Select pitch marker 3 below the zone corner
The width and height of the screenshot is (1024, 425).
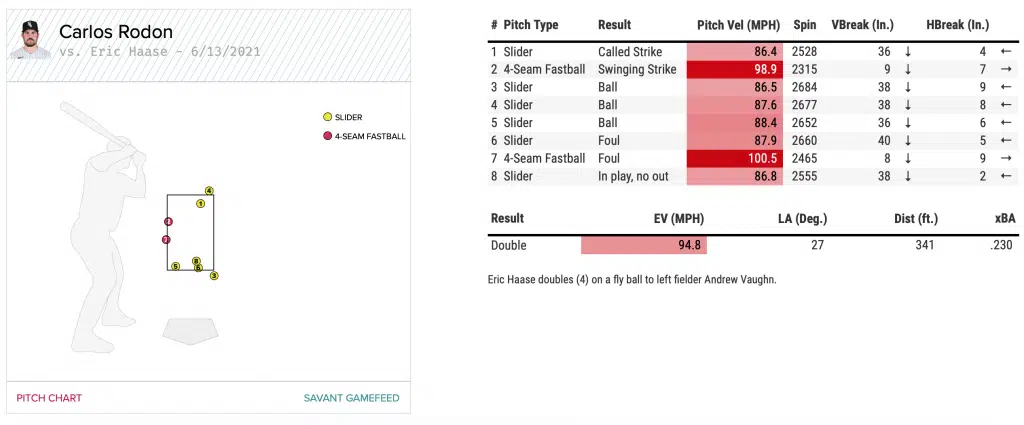pyautogui.click(x=213, y=275)
